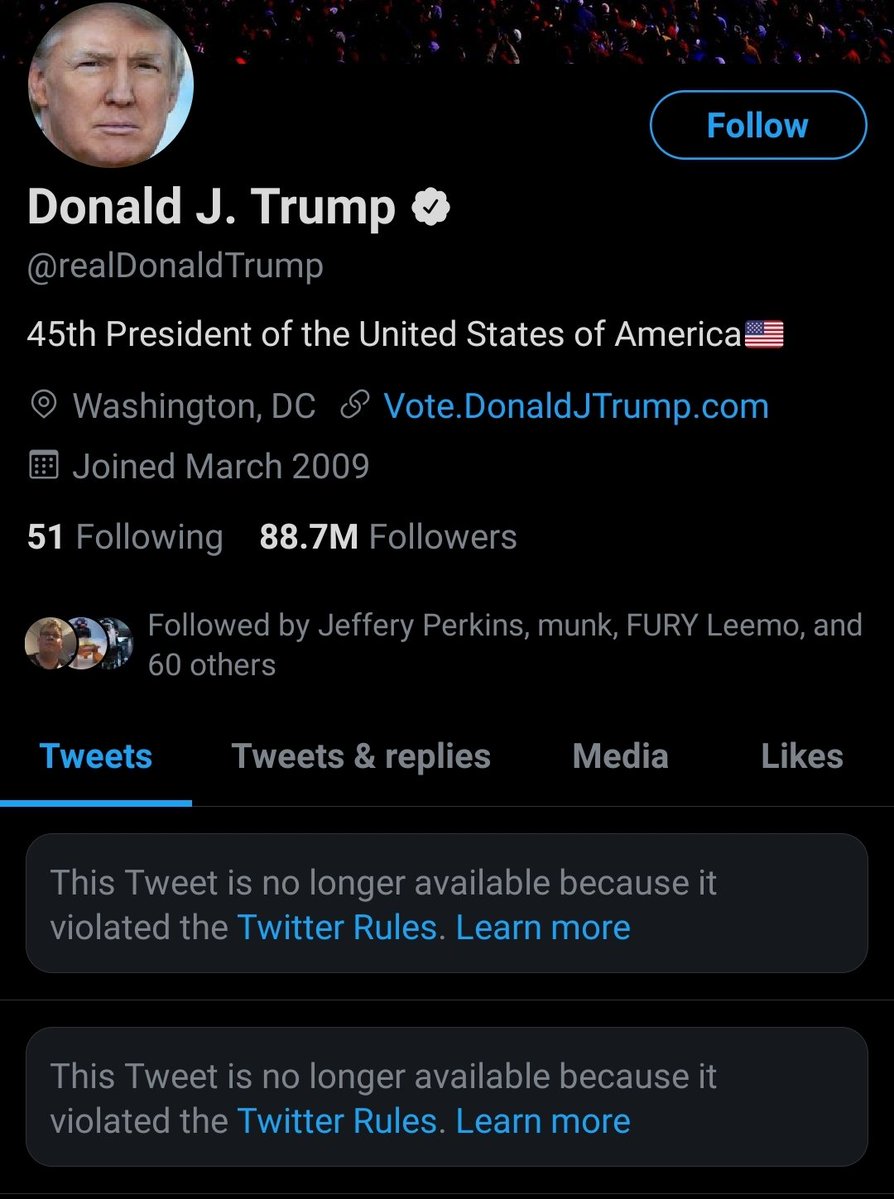Go to the Likes tab
Viewport: 894px width, 1199px height.
point(802,756)
